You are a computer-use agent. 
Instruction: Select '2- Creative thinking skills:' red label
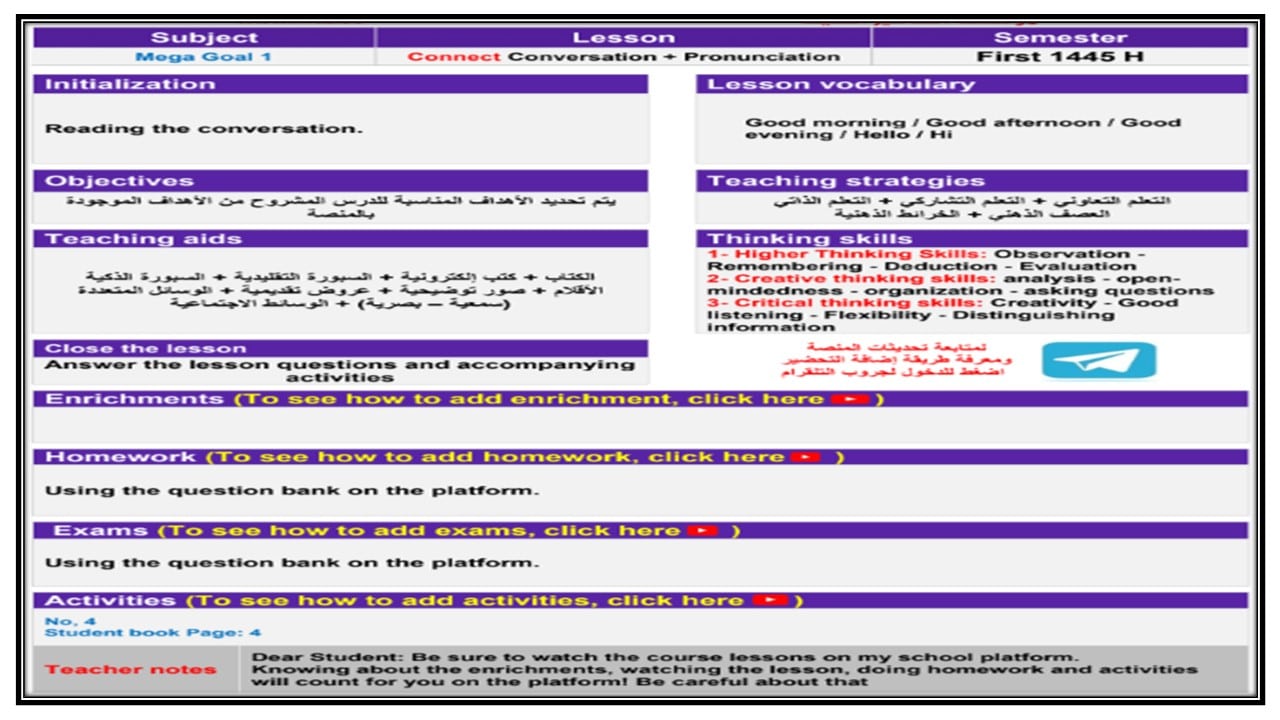point(853,279)
